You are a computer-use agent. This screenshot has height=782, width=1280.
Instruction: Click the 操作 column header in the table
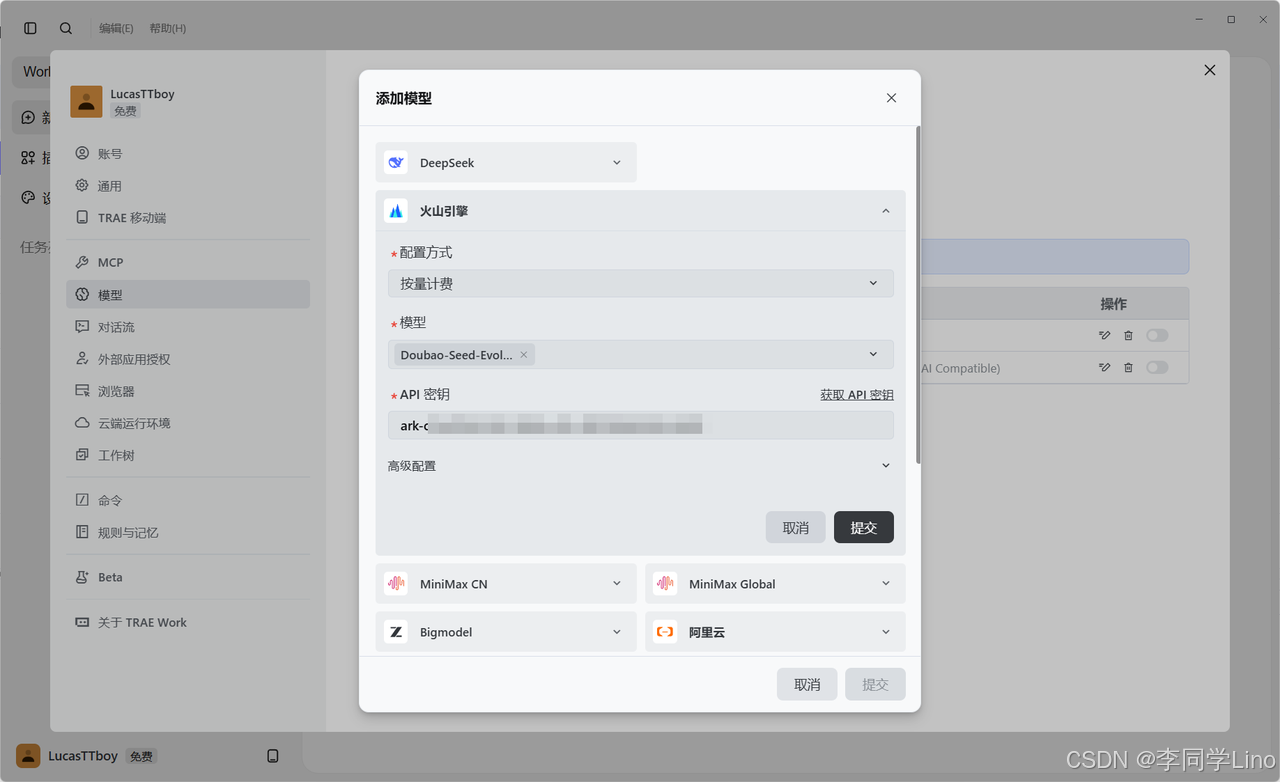[x=1113, y=304]
